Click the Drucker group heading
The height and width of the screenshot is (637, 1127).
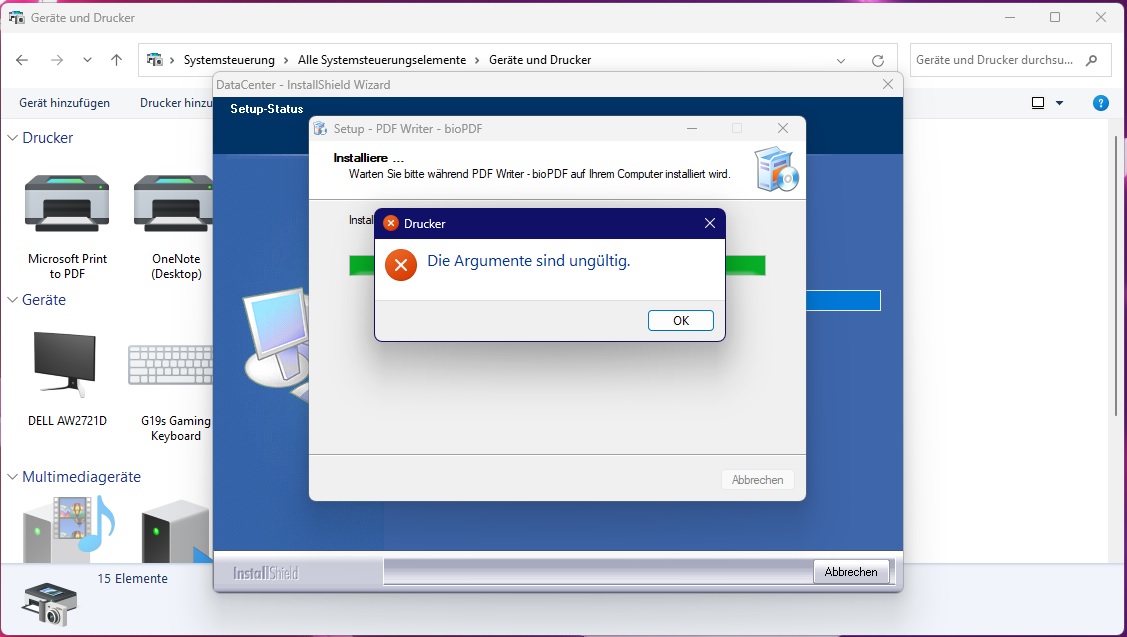coord(47,137)
